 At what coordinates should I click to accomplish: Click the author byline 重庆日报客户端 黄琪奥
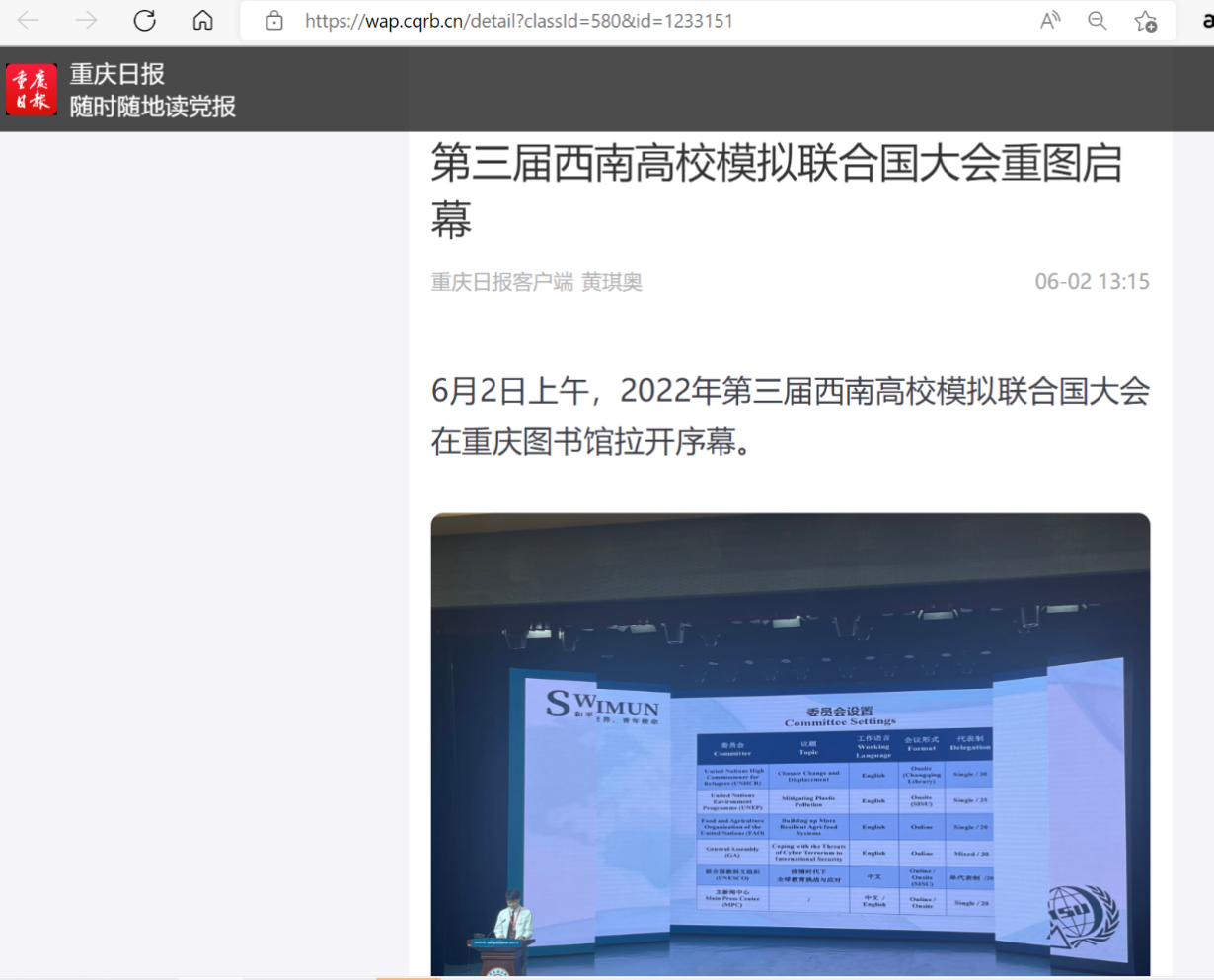pyautogui.click(x=536, y=282)
